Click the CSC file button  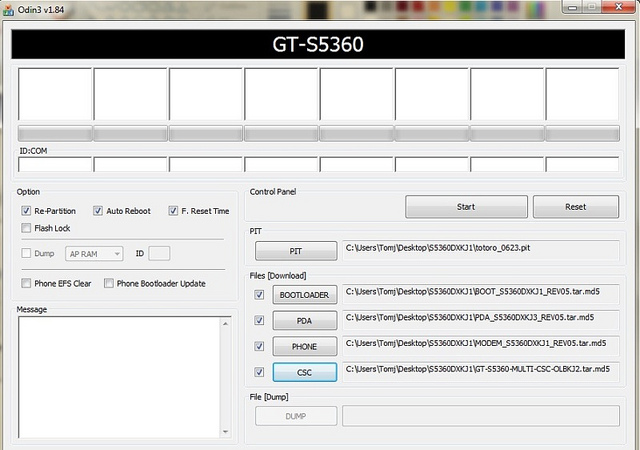point(304,372)
